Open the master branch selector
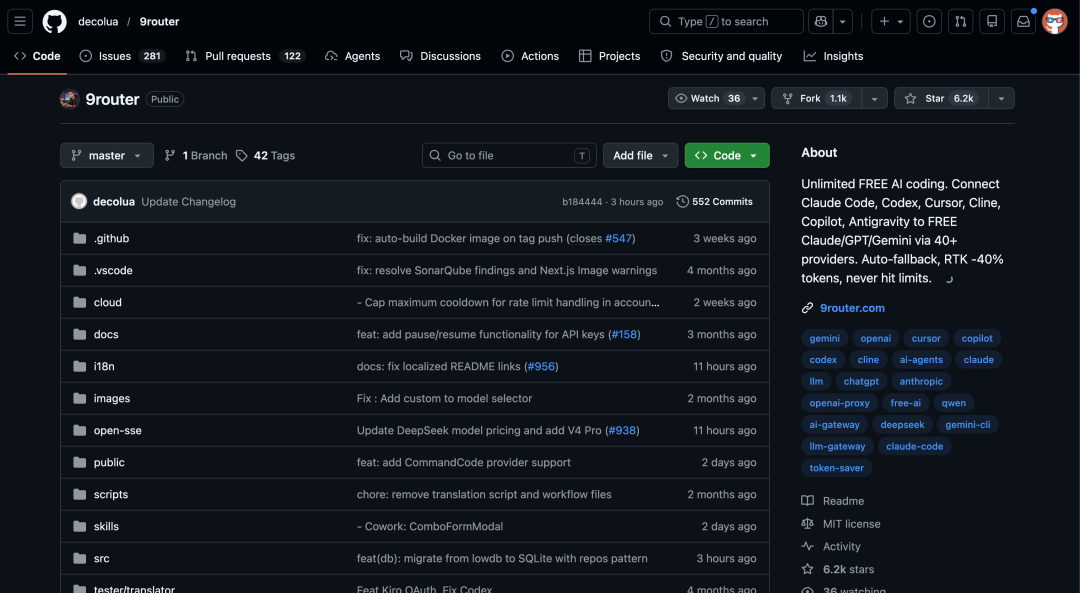The height and width of the screenshot is (593, 1080). pos(107,156)
